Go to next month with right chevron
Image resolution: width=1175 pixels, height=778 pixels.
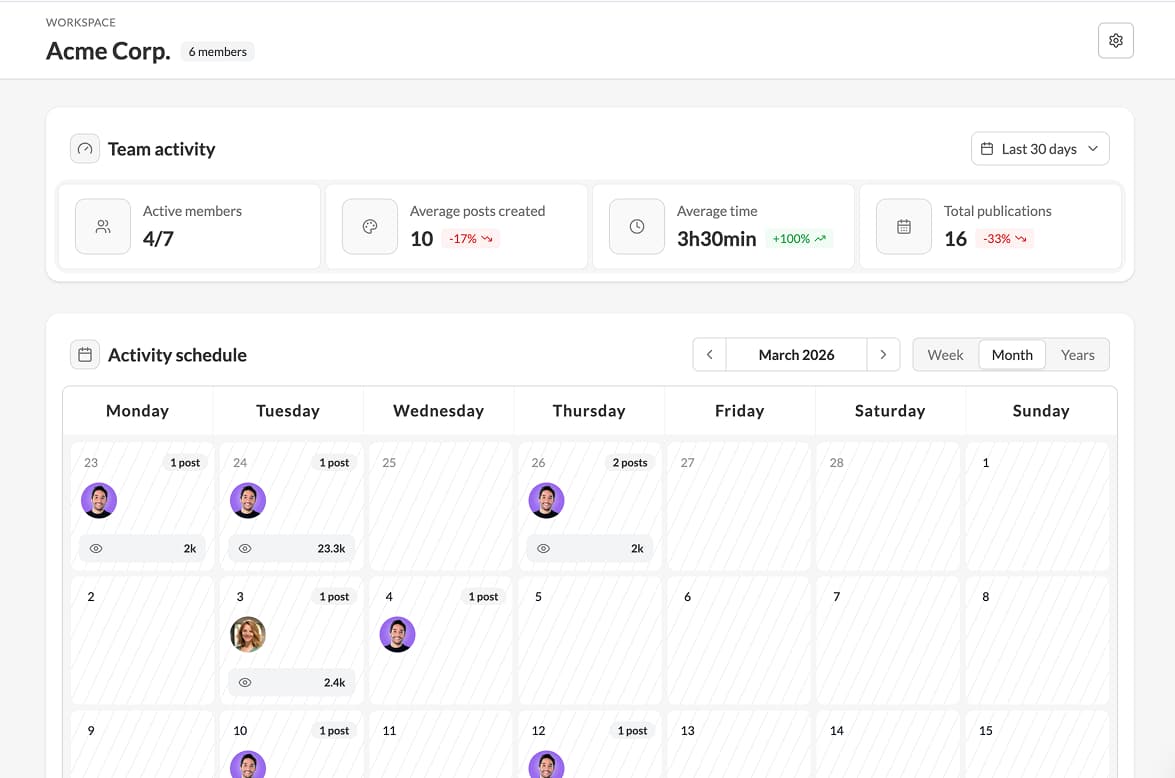883,355
